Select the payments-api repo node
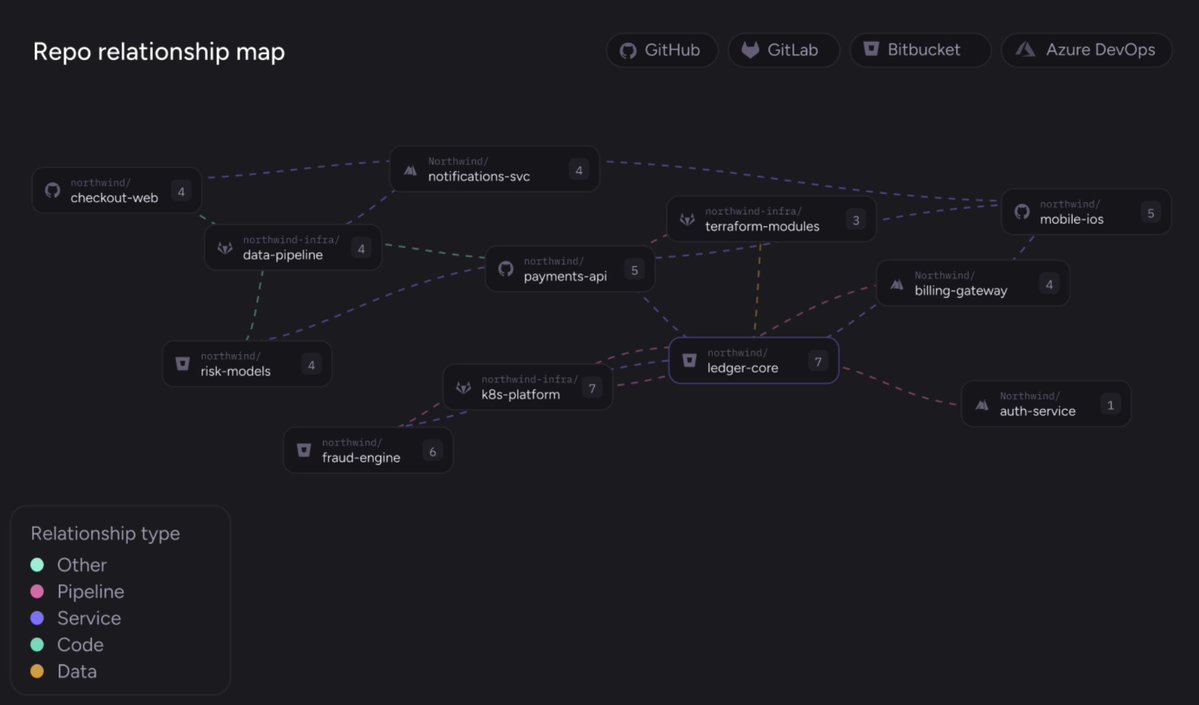This screenshot has height=705, width=1199. [x=570, y=269]
